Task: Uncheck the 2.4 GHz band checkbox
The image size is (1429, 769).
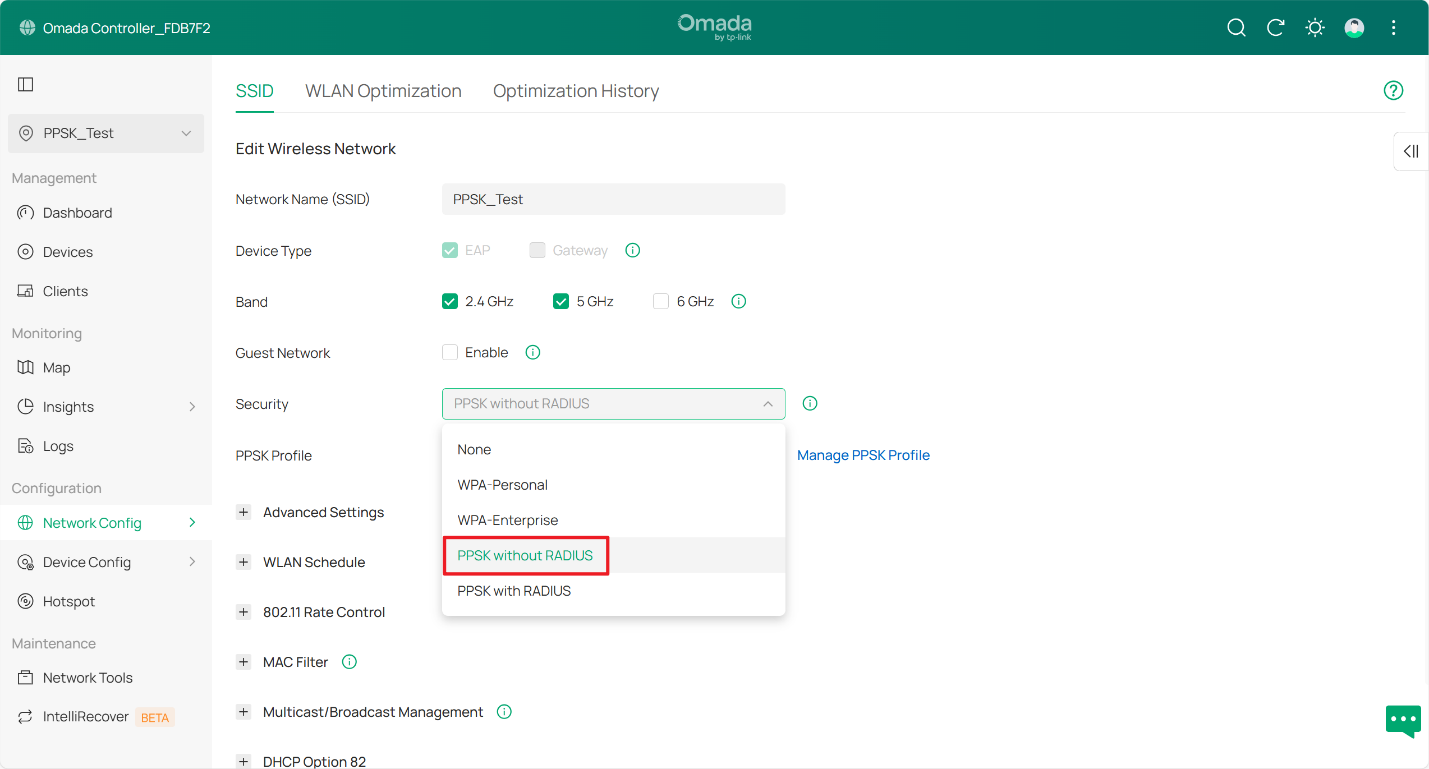Action: click(x=450, y=301)
